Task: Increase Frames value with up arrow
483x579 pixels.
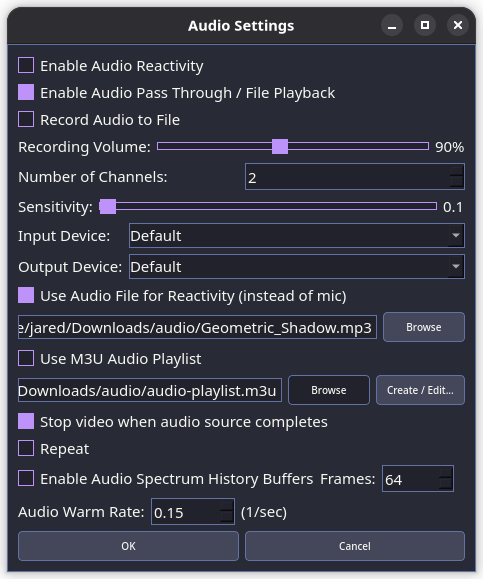Action: (445, 473)
